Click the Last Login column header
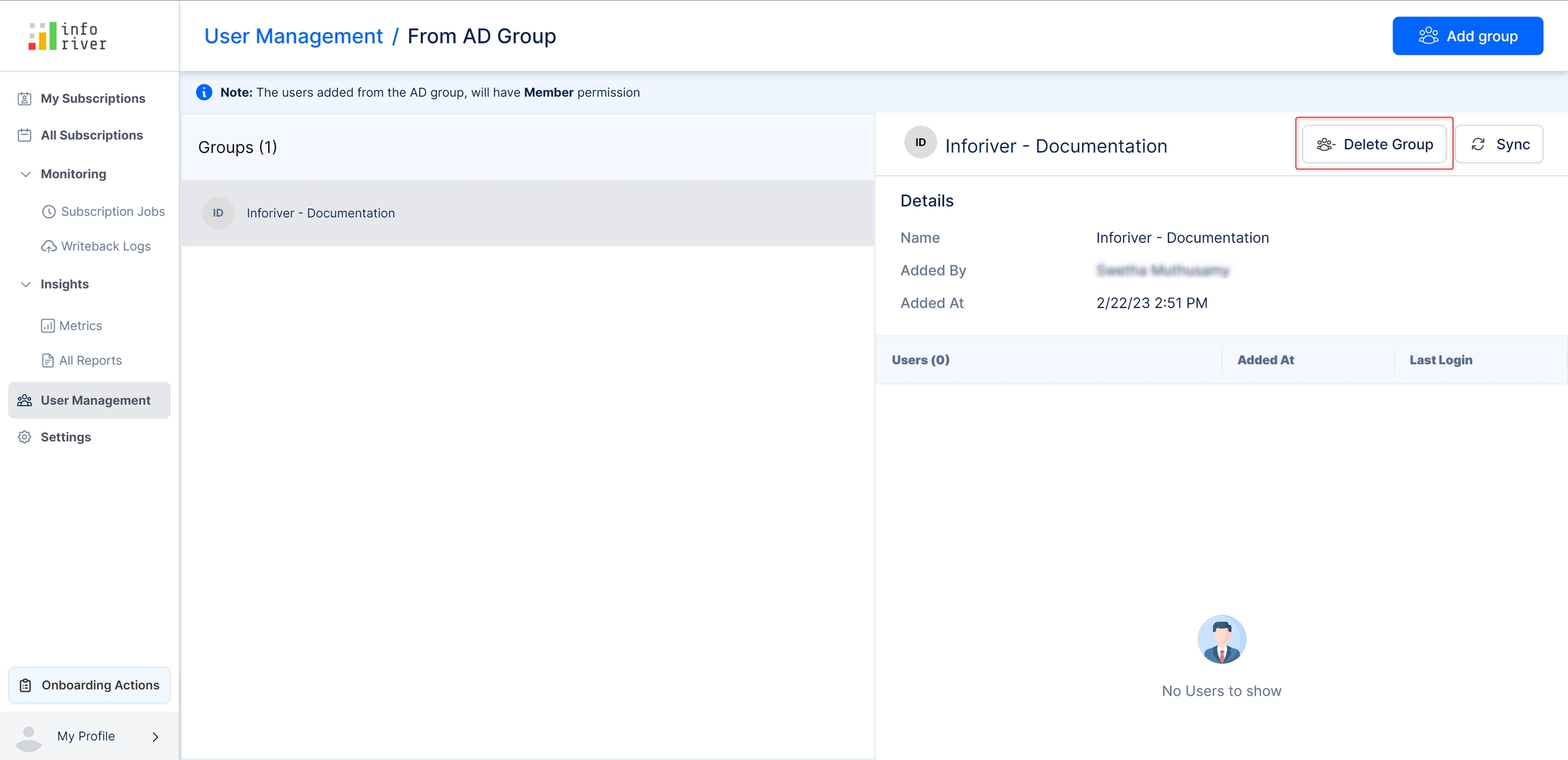Image resolution: width=1568 pixels, height=760 pixels. click(1441, 360)
